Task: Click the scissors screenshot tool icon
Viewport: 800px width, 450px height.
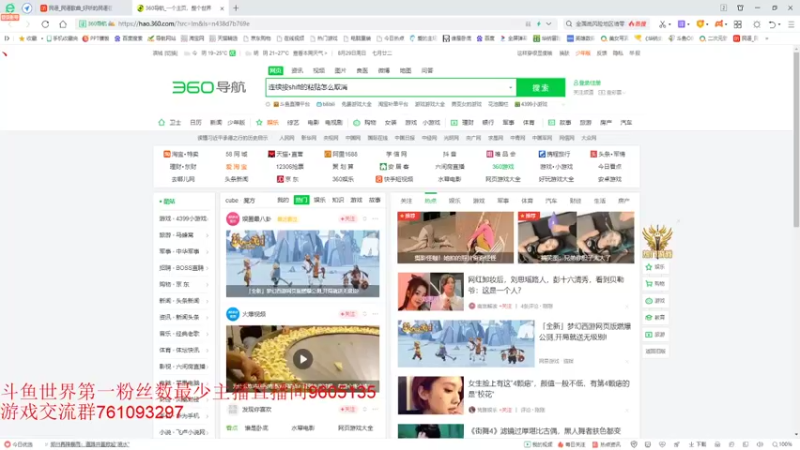Action: pos(662,24)
